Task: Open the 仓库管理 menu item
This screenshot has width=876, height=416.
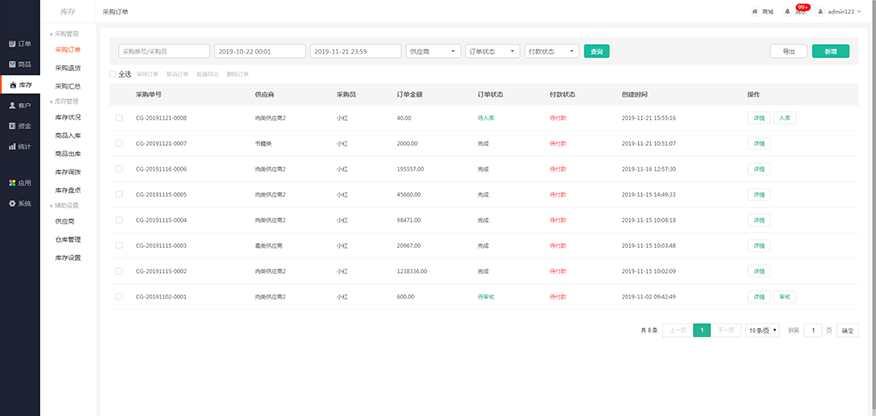Action: [x=68, y=239]
